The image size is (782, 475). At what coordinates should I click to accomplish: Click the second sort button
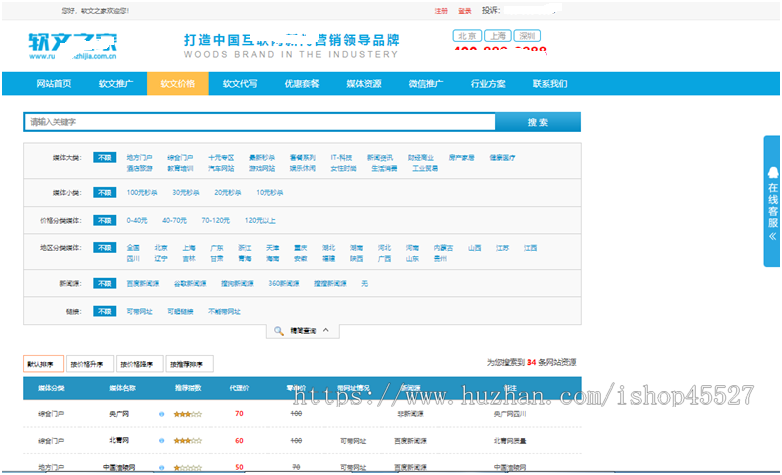click(90, 364)
